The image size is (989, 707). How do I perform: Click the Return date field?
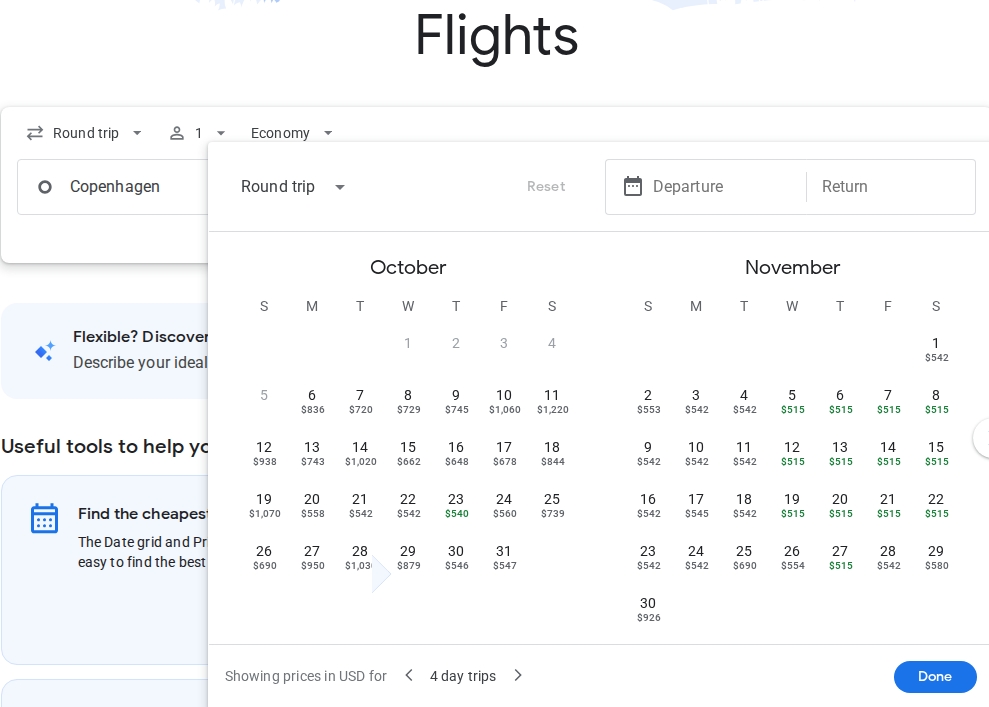pos(890,187)
